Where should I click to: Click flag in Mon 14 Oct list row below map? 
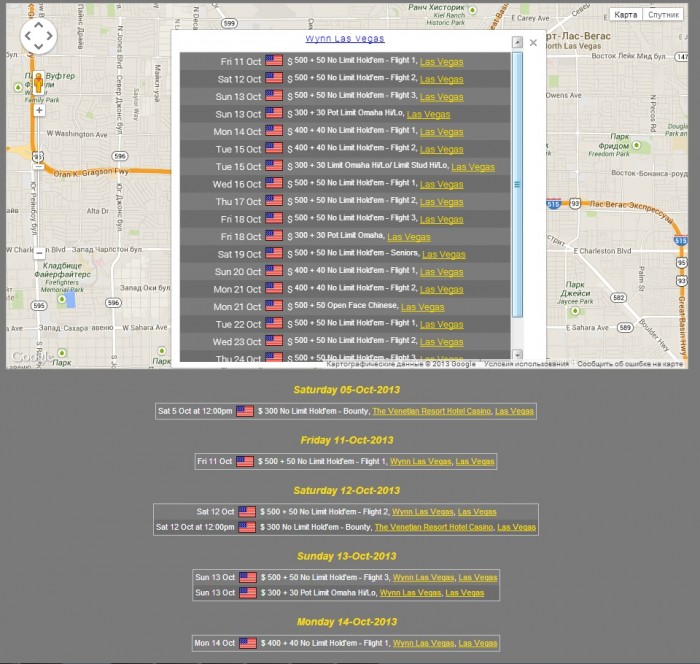tap(248, 643)
